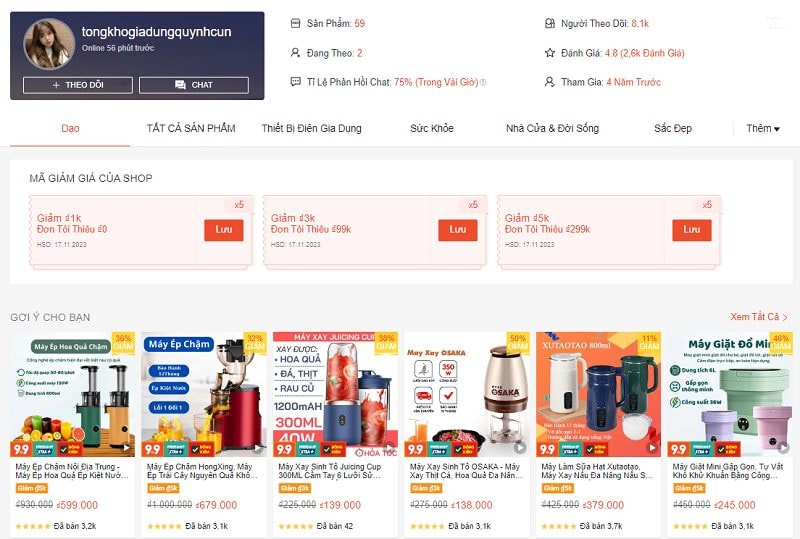Click the followers icon beside Người Theo Dõi
Viewport: 800px width, 539px height.
(x=549, y=23)
